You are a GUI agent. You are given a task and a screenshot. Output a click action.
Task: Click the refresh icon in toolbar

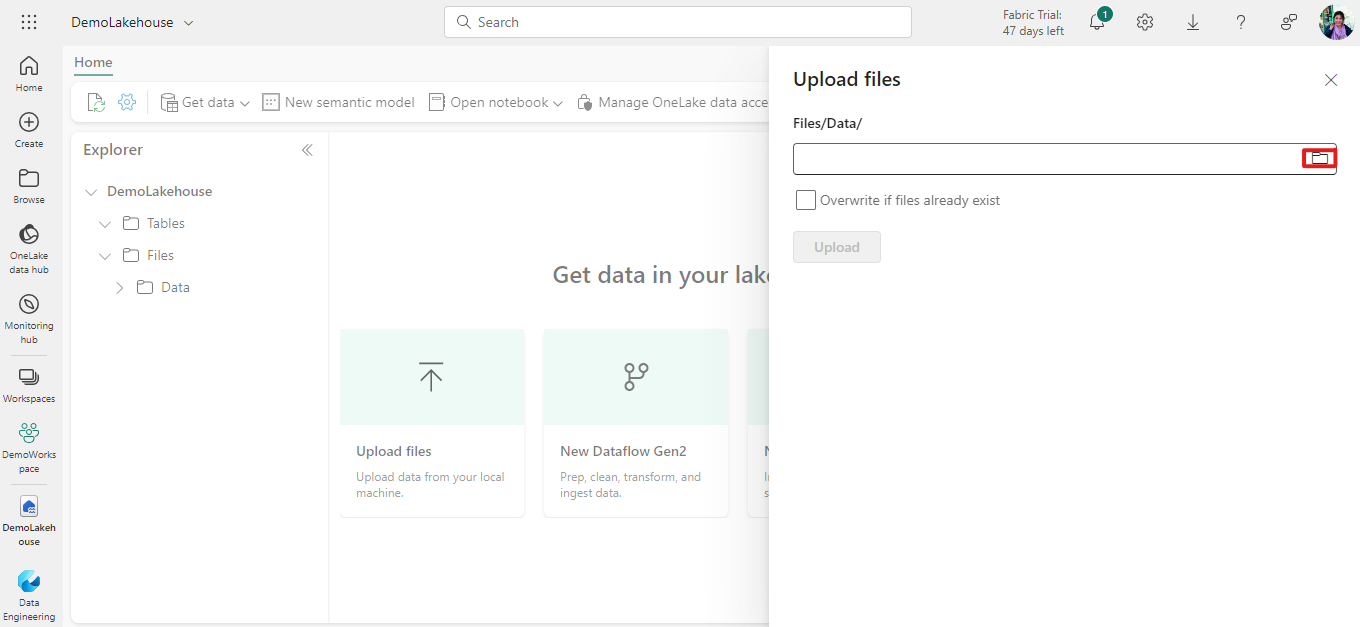click(x=96, y=102)
